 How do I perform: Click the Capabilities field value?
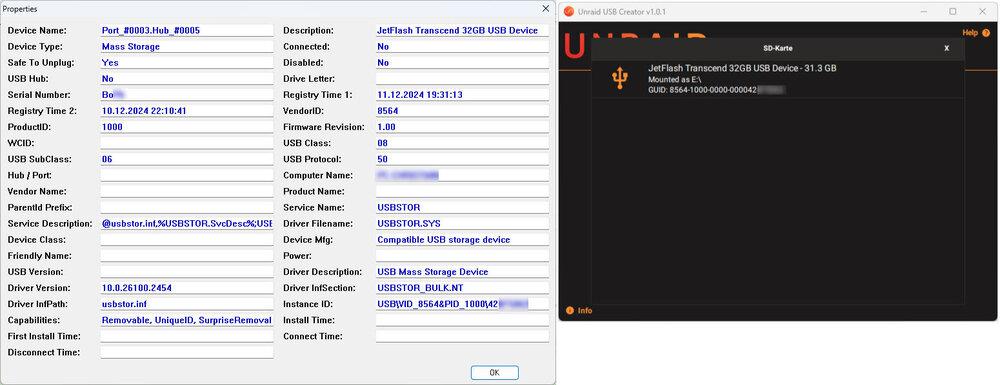(x=187, y=320)
